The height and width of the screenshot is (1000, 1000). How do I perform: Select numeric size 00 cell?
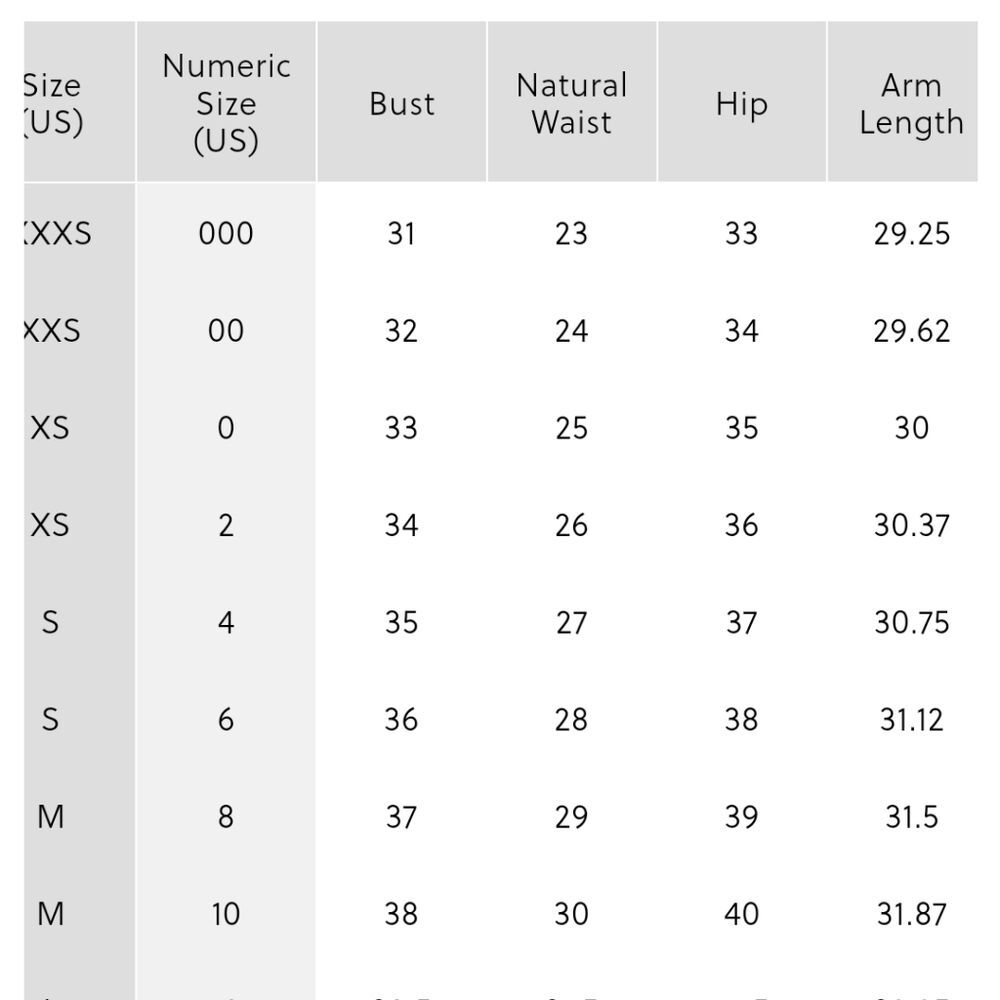[x=226, y=331]
